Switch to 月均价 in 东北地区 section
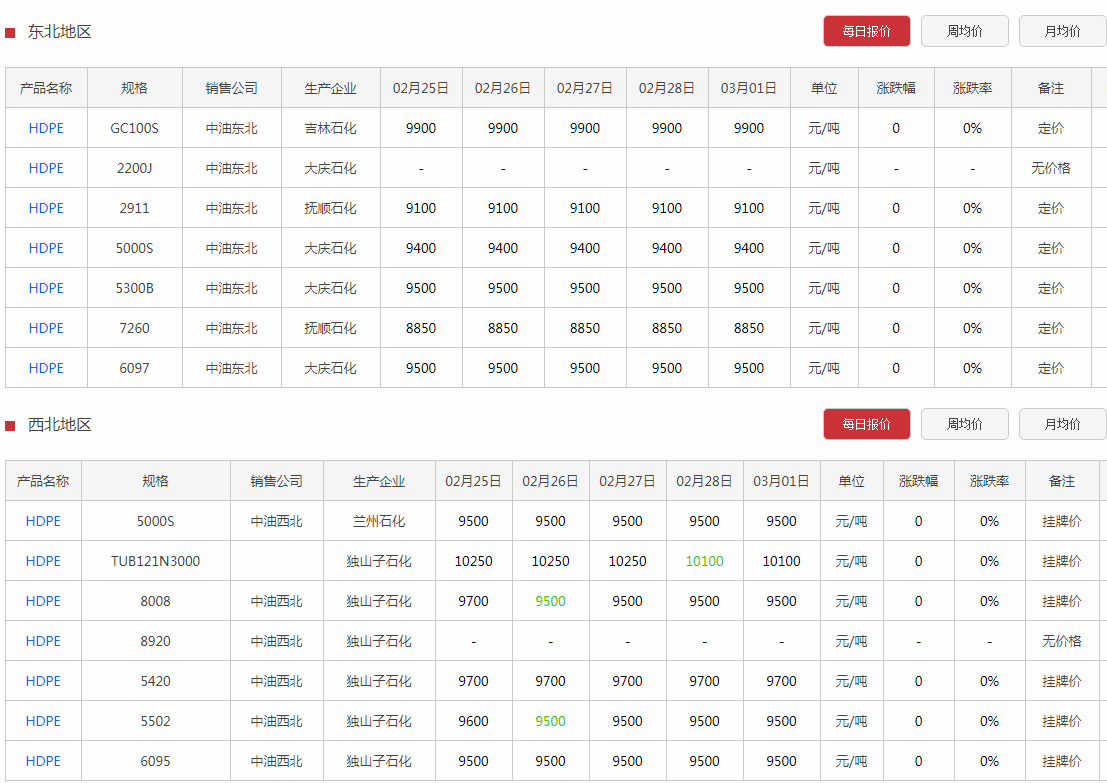This screenshot has width=1107, height=783. (1063, 31)
